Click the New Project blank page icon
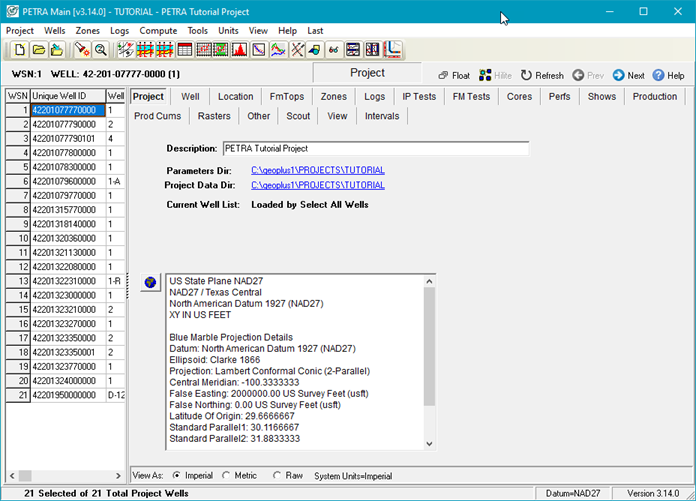 pyautogui.click(x=20, y=50)
